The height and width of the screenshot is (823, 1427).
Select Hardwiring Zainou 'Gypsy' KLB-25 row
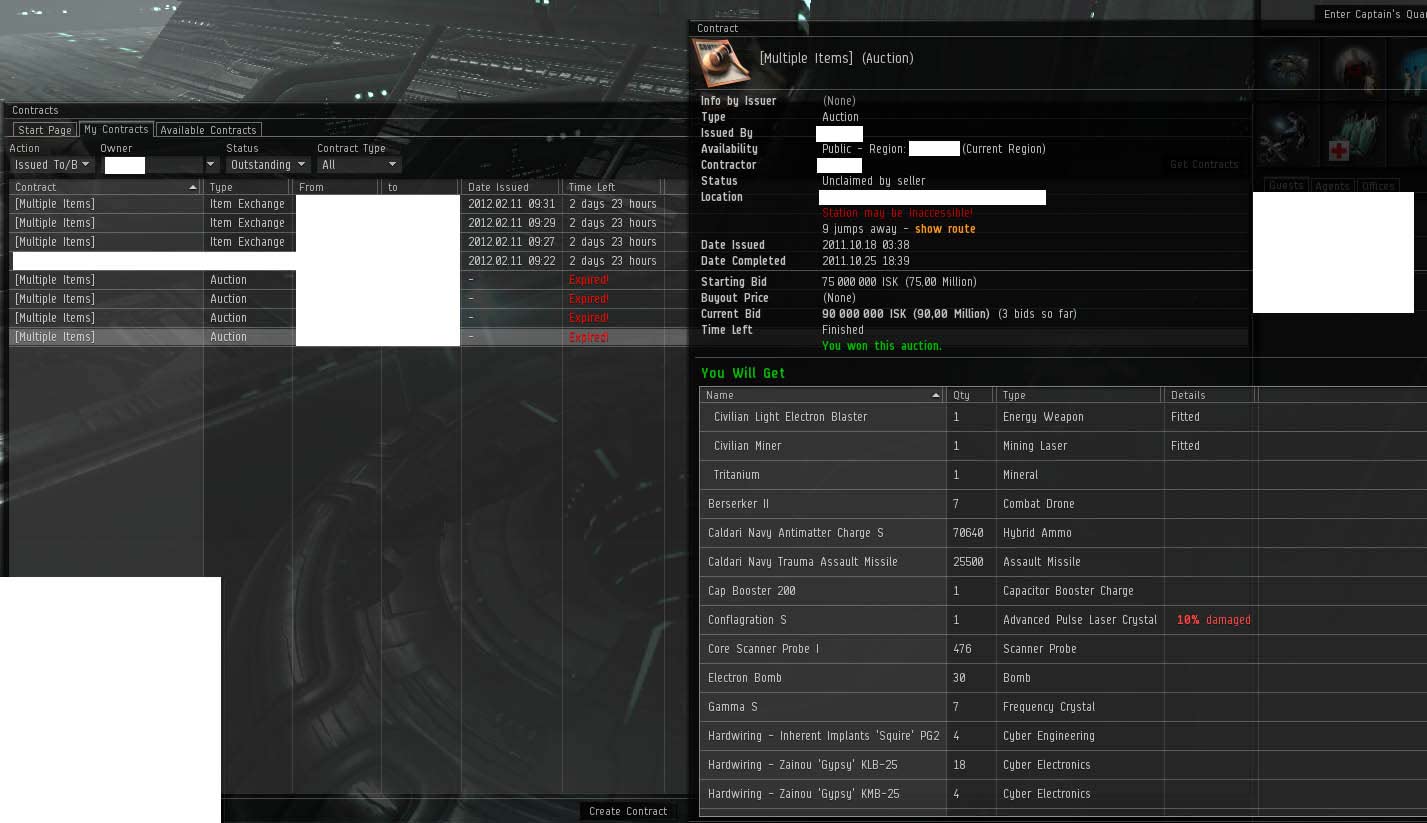point(1063,765)
